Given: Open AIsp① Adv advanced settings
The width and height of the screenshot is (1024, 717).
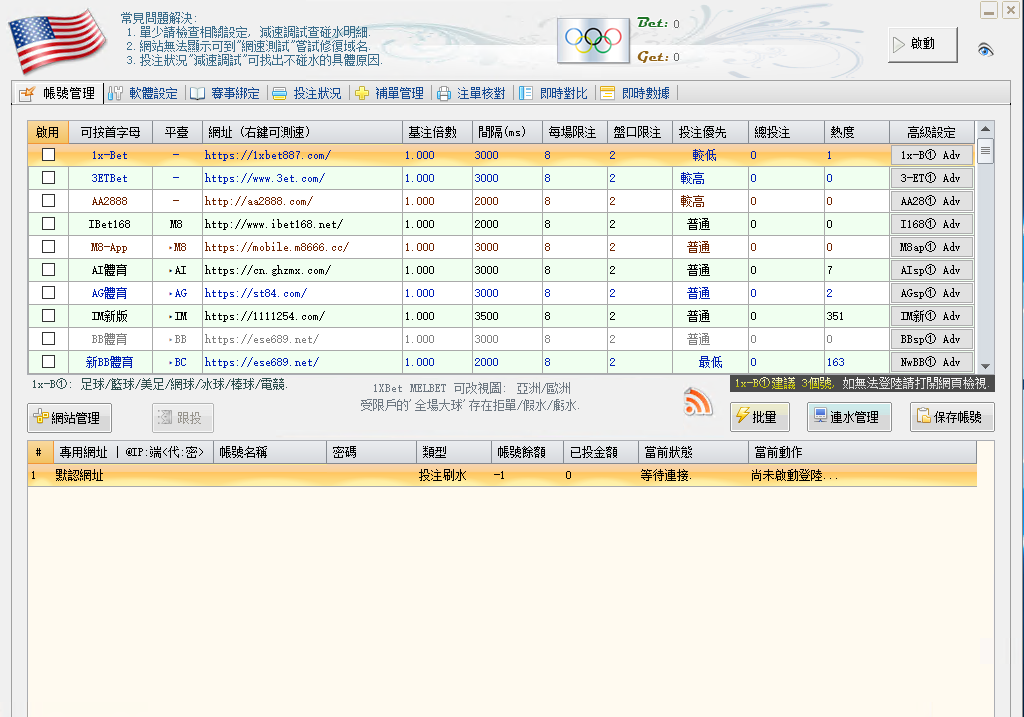Looking at the screenshot, I should point(931,270).
